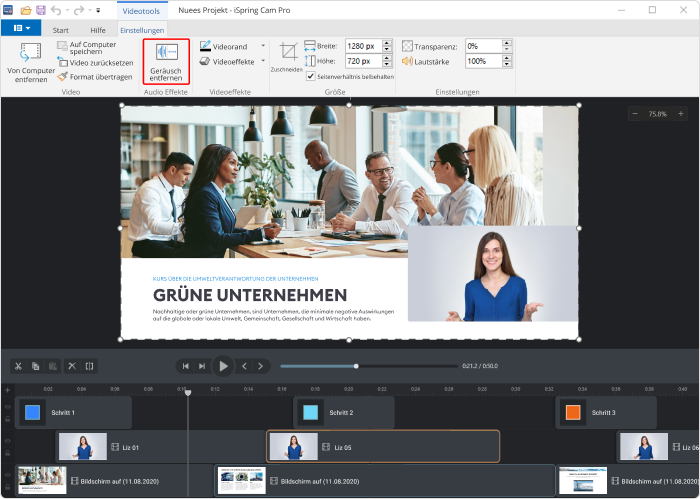Viewport: 700px width, 499px height.
Task: Click the Lautstärke speaker icon
Action: click(x=407, y=61)
